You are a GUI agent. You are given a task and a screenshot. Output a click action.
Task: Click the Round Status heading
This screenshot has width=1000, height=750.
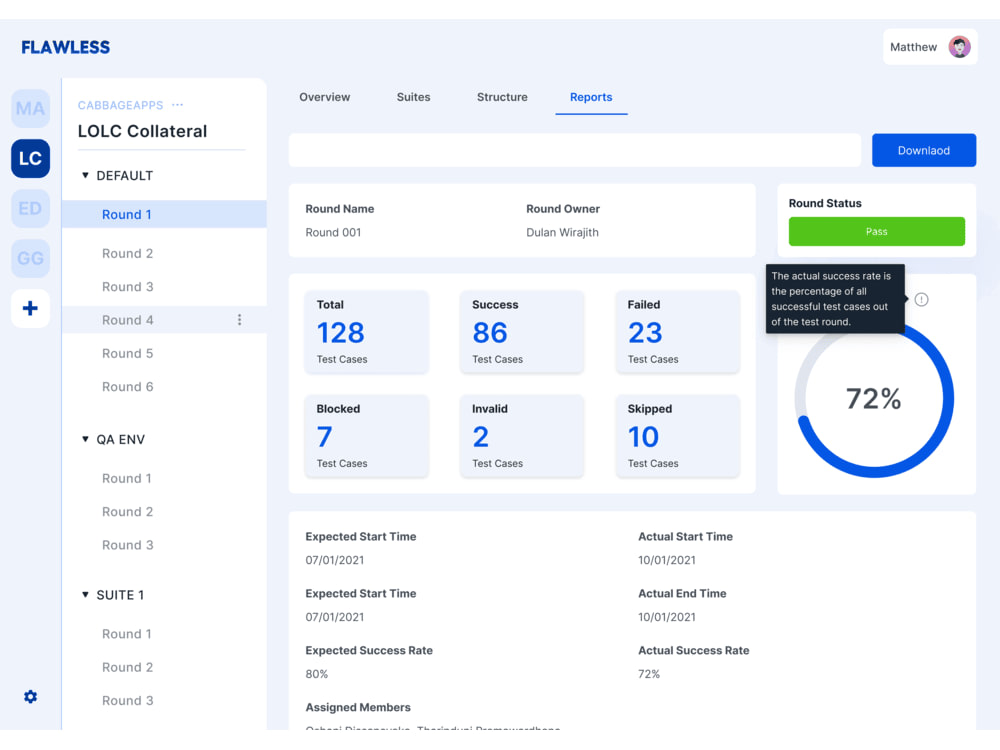[x=825, y=203]
